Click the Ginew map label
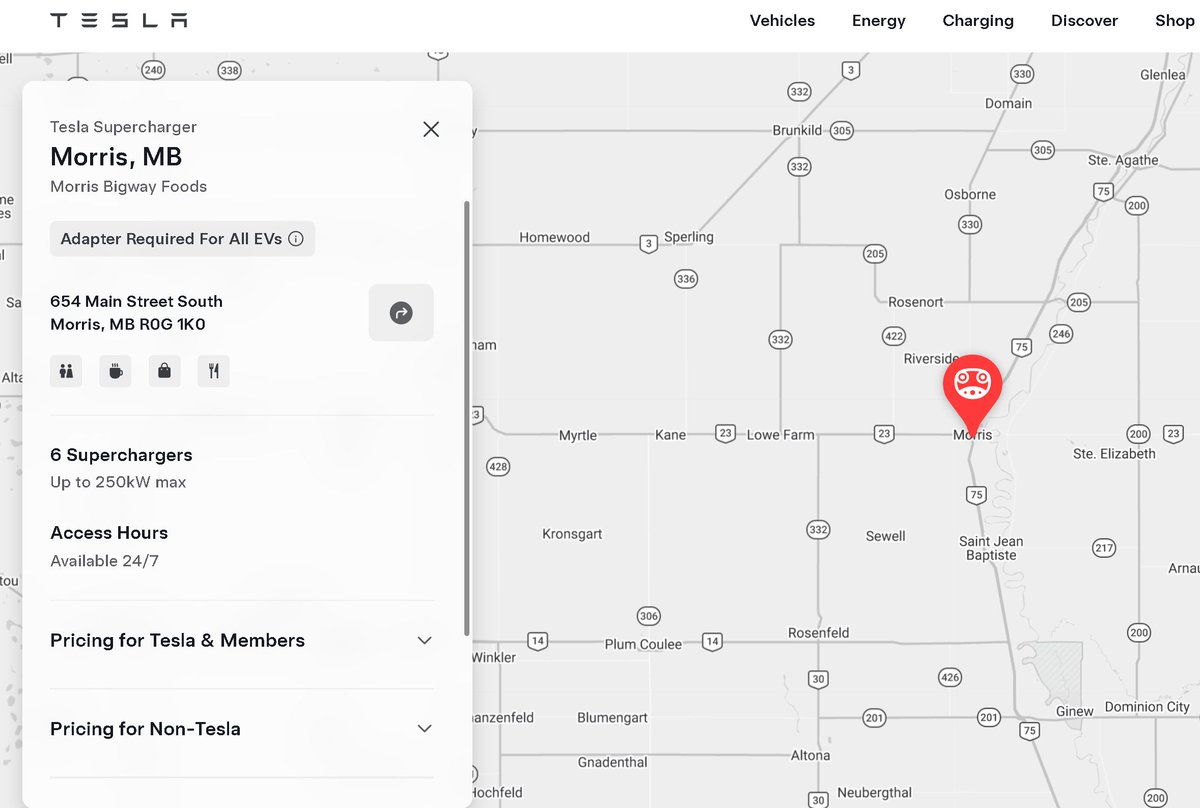1200x808 pixels. (x=1075, y=711)
